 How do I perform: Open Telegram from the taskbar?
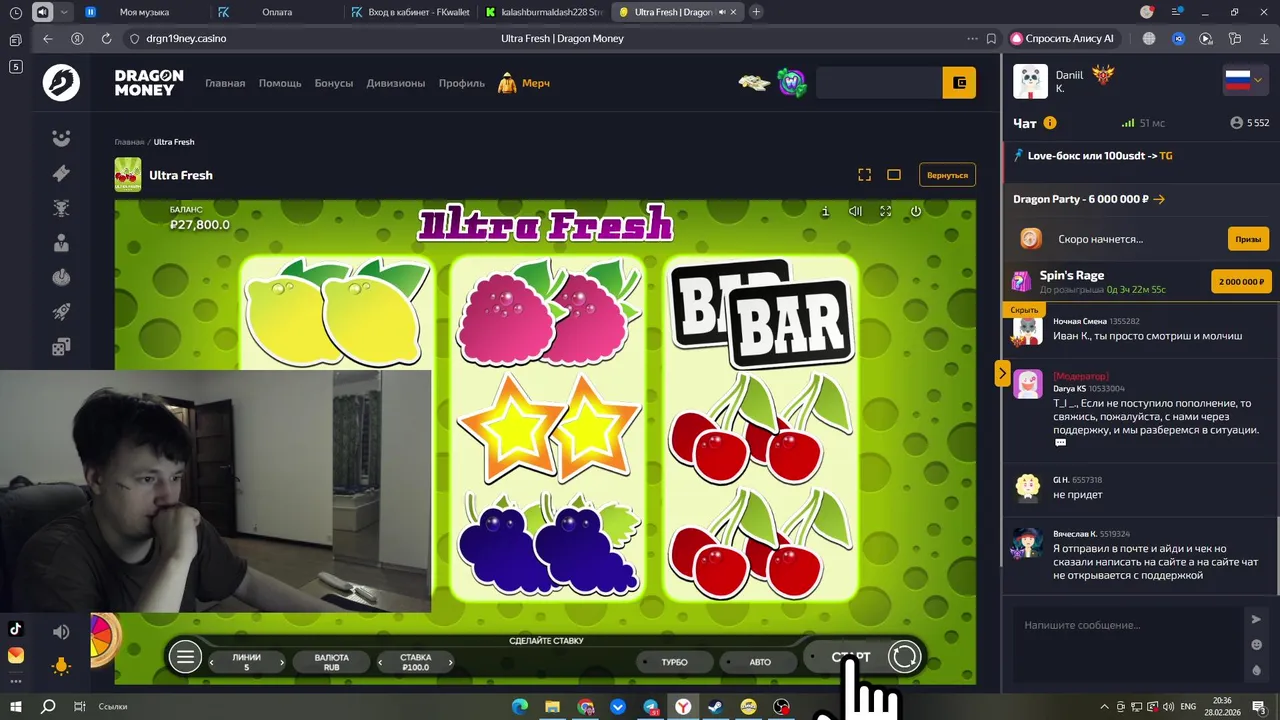650,707
